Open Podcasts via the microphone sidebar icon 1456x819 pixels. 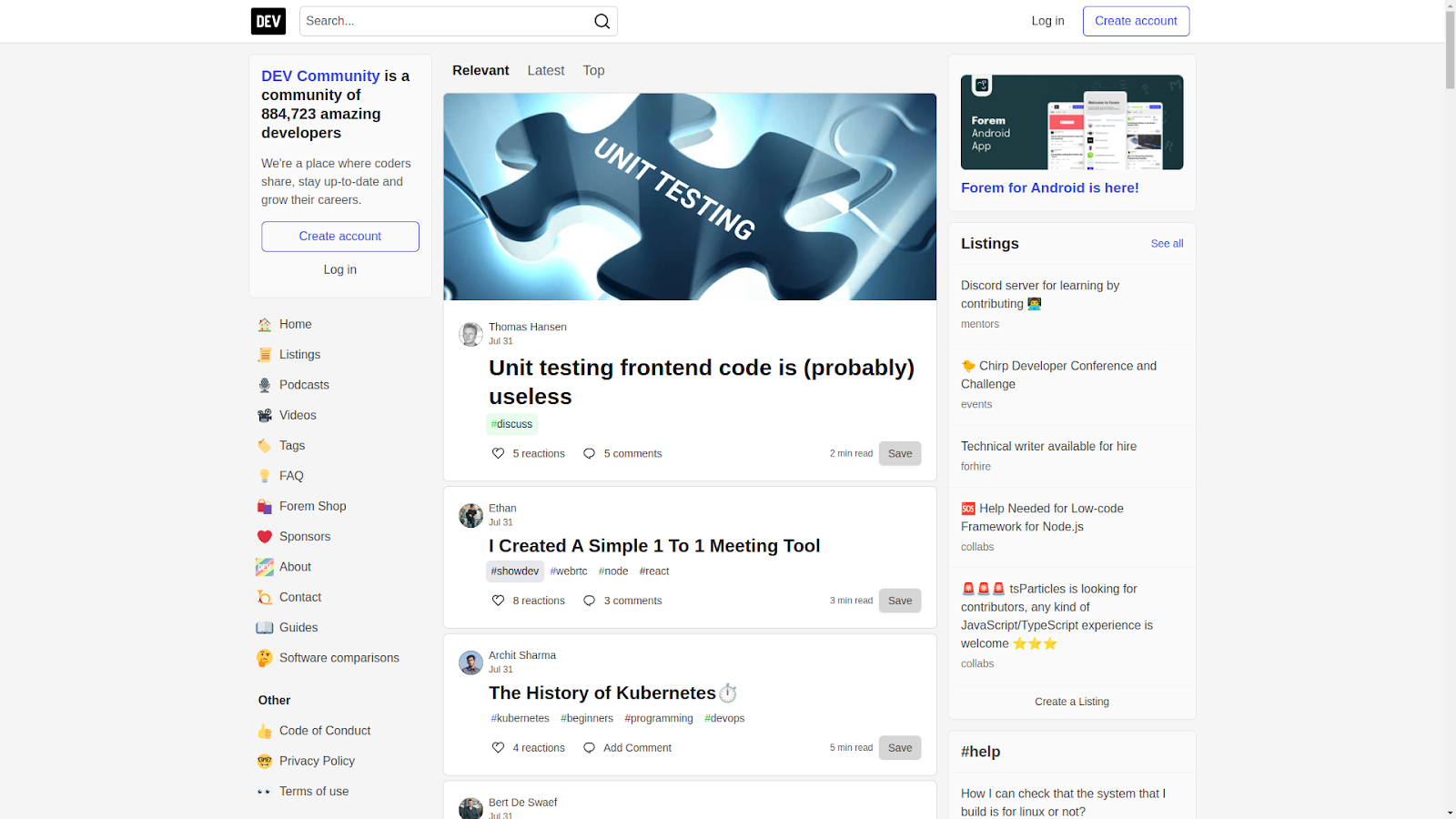pyautogui.click(x=264, y=384)
